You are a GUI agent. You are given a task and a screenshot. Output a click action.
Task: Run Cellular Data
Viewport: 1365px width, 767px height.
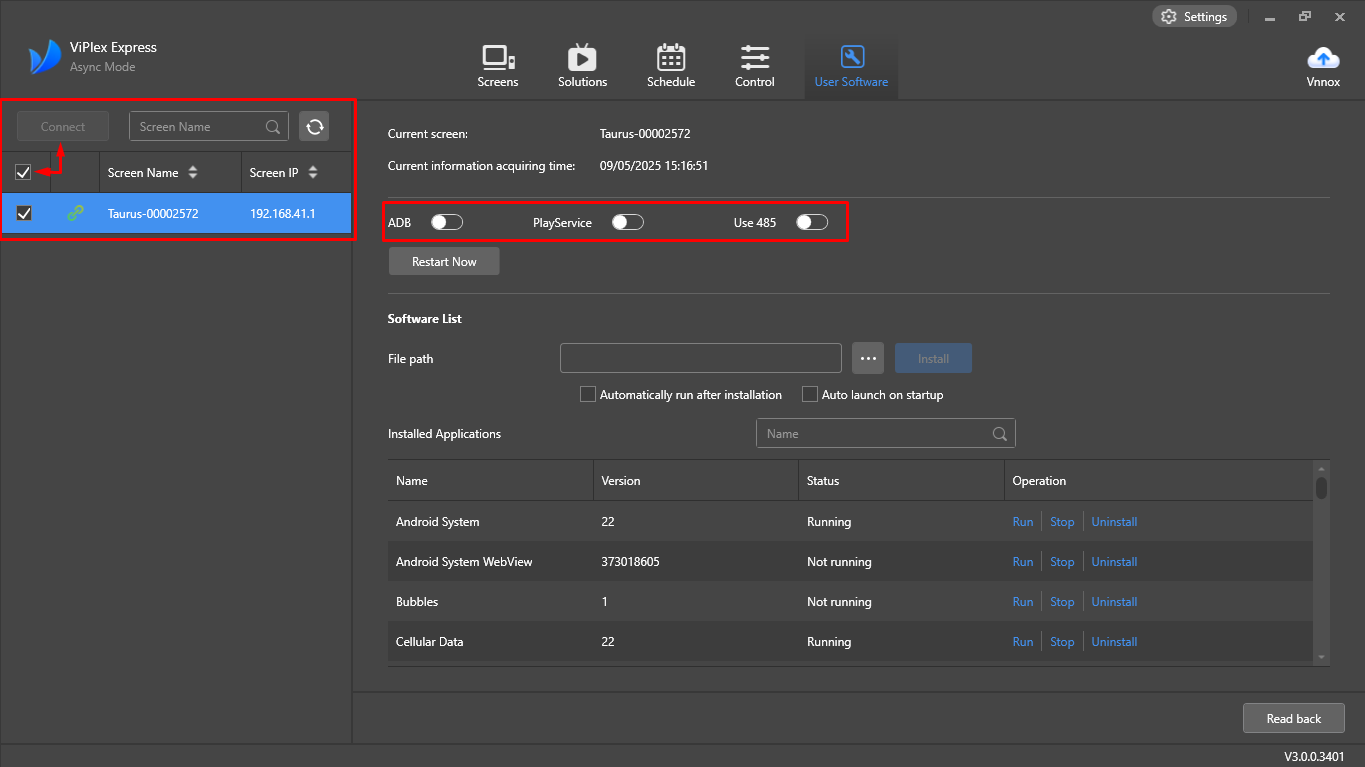click(1023, 642)
